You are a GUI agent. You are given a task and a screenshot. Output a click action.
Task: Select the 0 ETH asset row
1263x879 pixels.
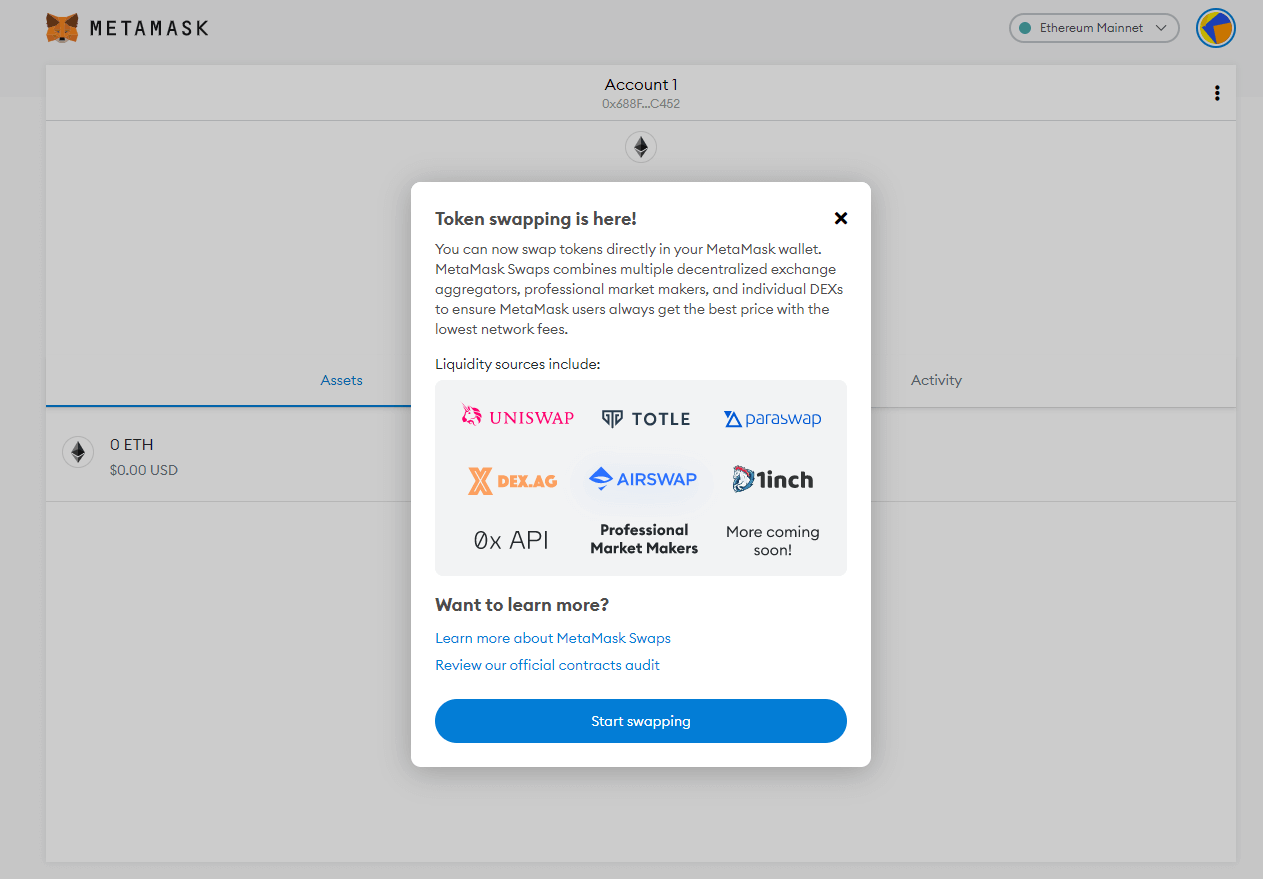click(641, 454)
